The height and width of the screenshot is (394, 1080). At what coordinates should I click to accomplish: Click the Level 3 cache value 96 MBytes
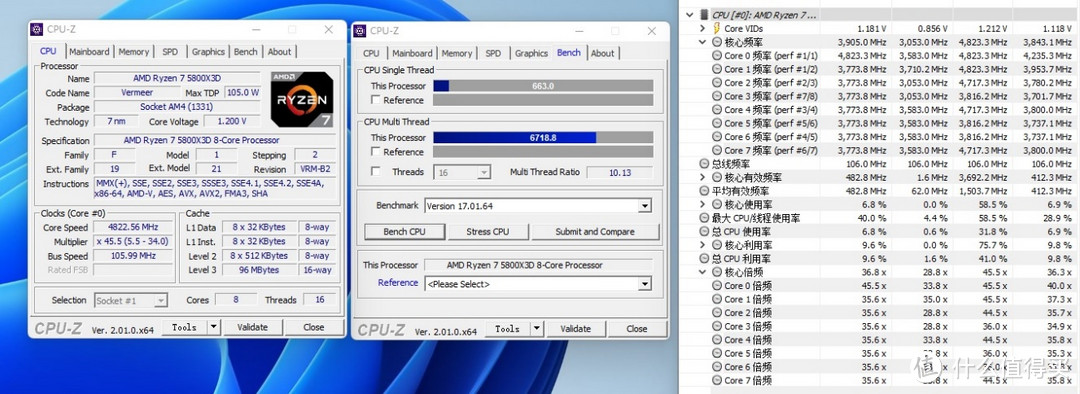pyautogui.click(x=260, y=270)
